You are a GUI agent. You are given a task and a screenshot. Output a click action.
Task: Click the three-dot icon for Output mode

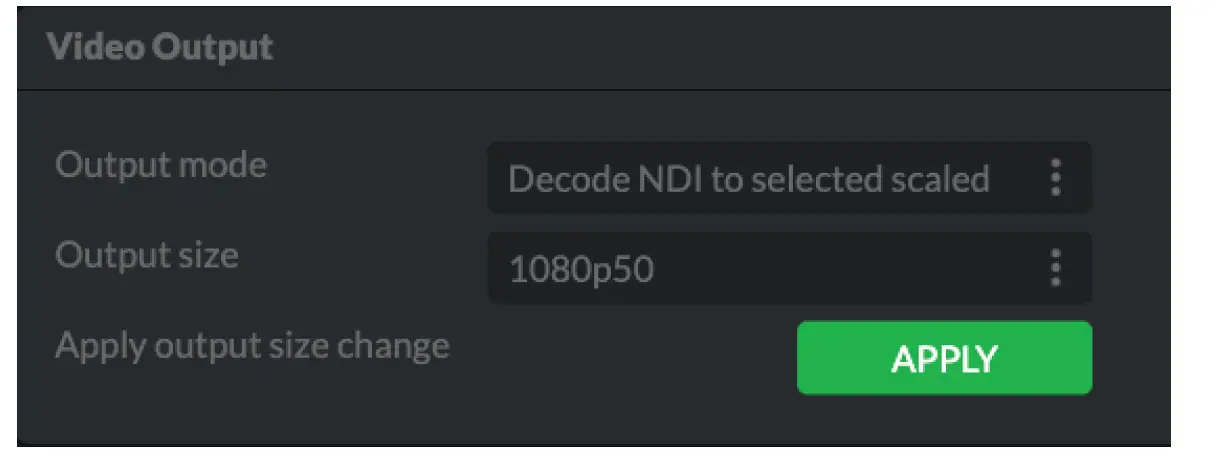(x=1054, y=179)
